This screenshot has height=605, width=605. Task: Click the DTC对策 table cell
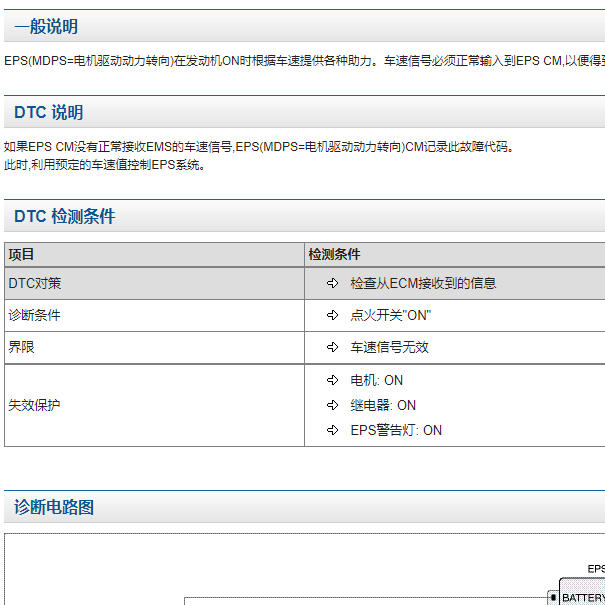pos(154,284)
